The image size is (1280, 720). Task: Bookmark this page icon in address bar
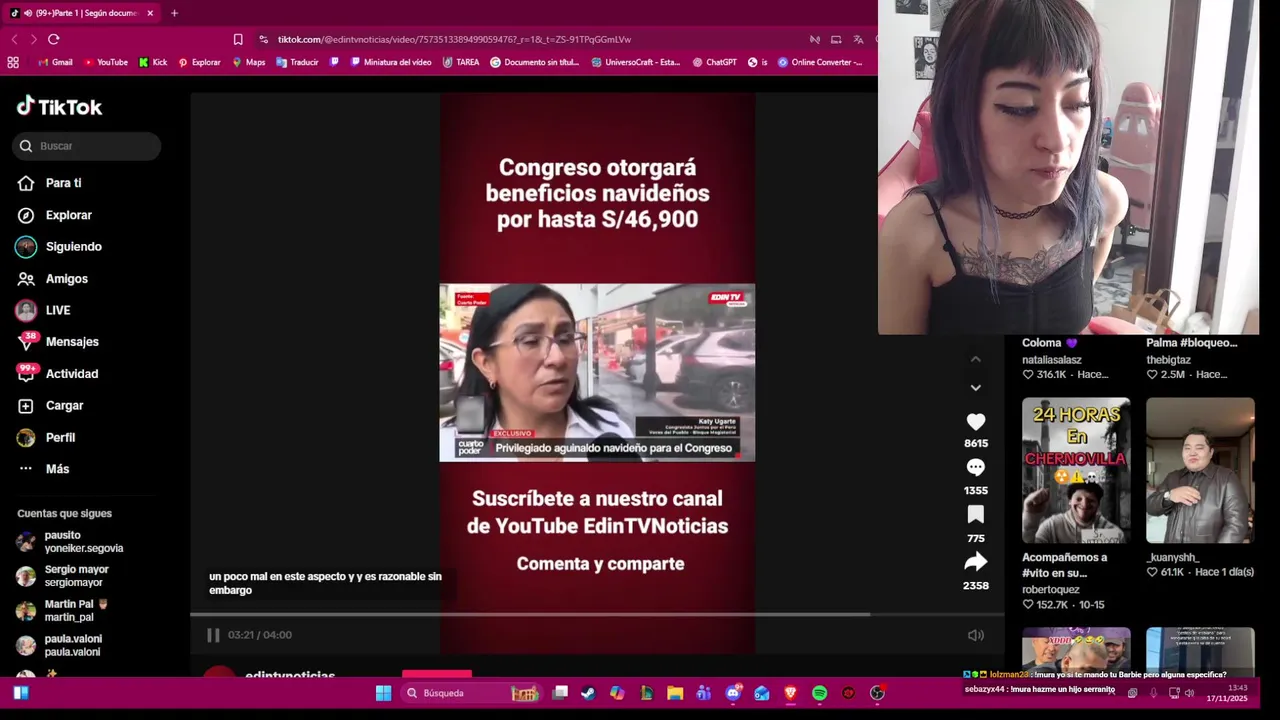point(238,39)
